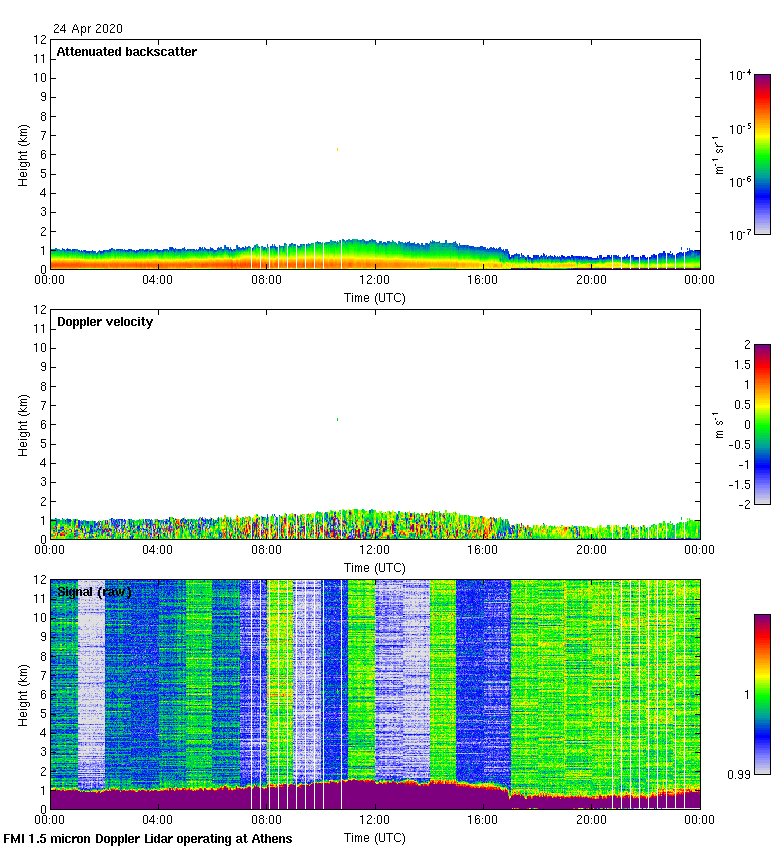Click the backscatter color bar scale

(x=762, y=154)
